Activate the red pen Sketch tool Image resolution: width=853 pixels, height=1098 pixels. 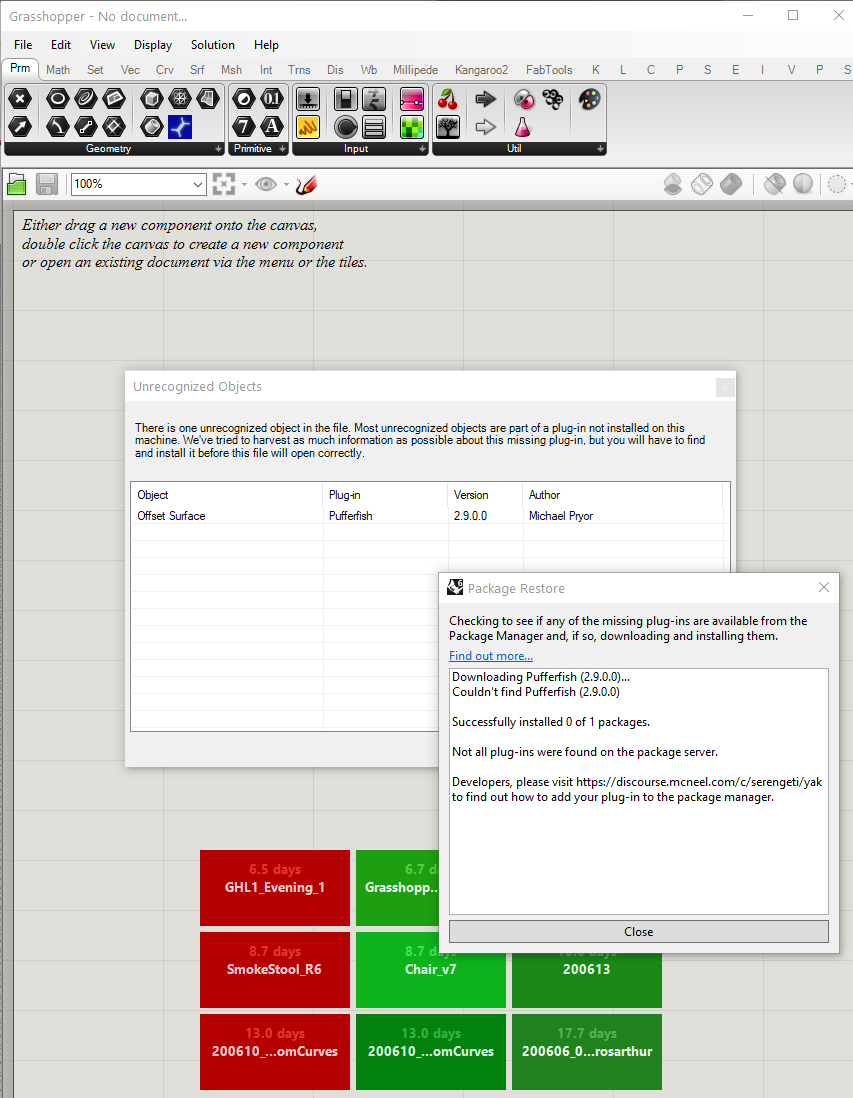click(306, 184)
